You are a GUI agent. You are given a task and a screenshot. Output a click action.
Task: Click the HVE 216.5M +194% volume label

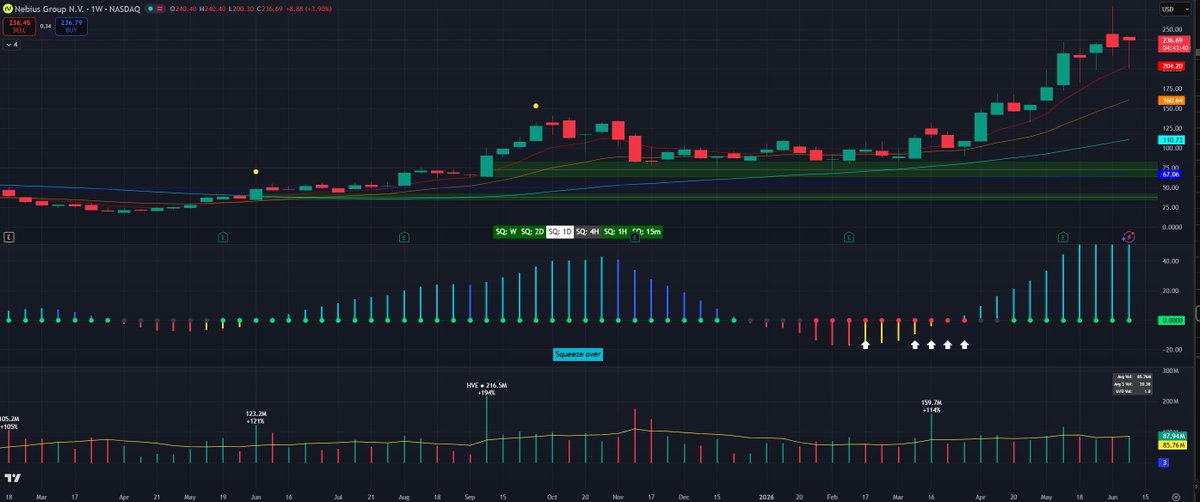point(487,388)
